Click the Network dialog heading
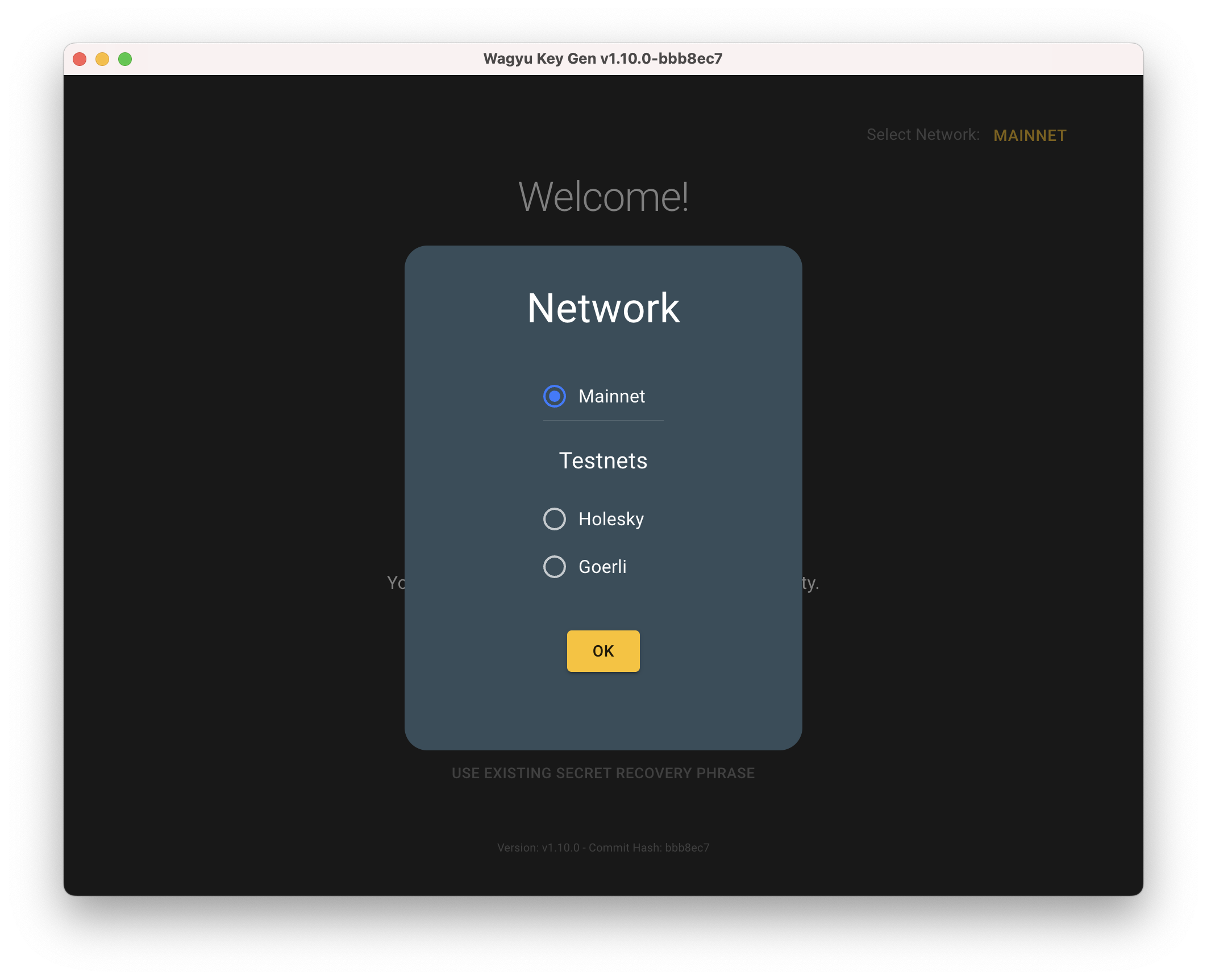This screenshot has width=1207, height=980. coord(603,308)
